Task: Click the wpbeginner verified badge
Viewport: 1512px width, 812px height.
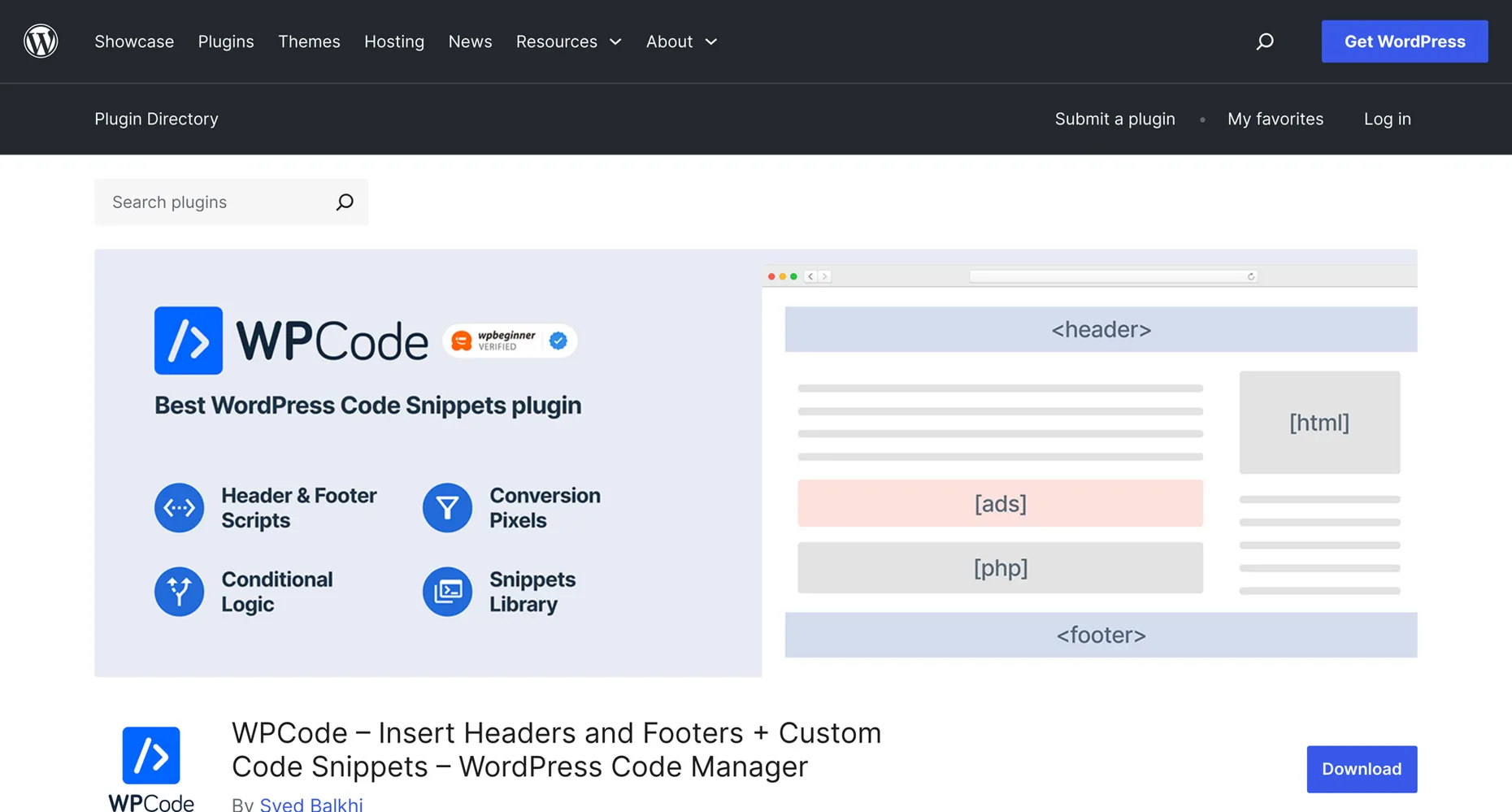Action: (510, 341)
